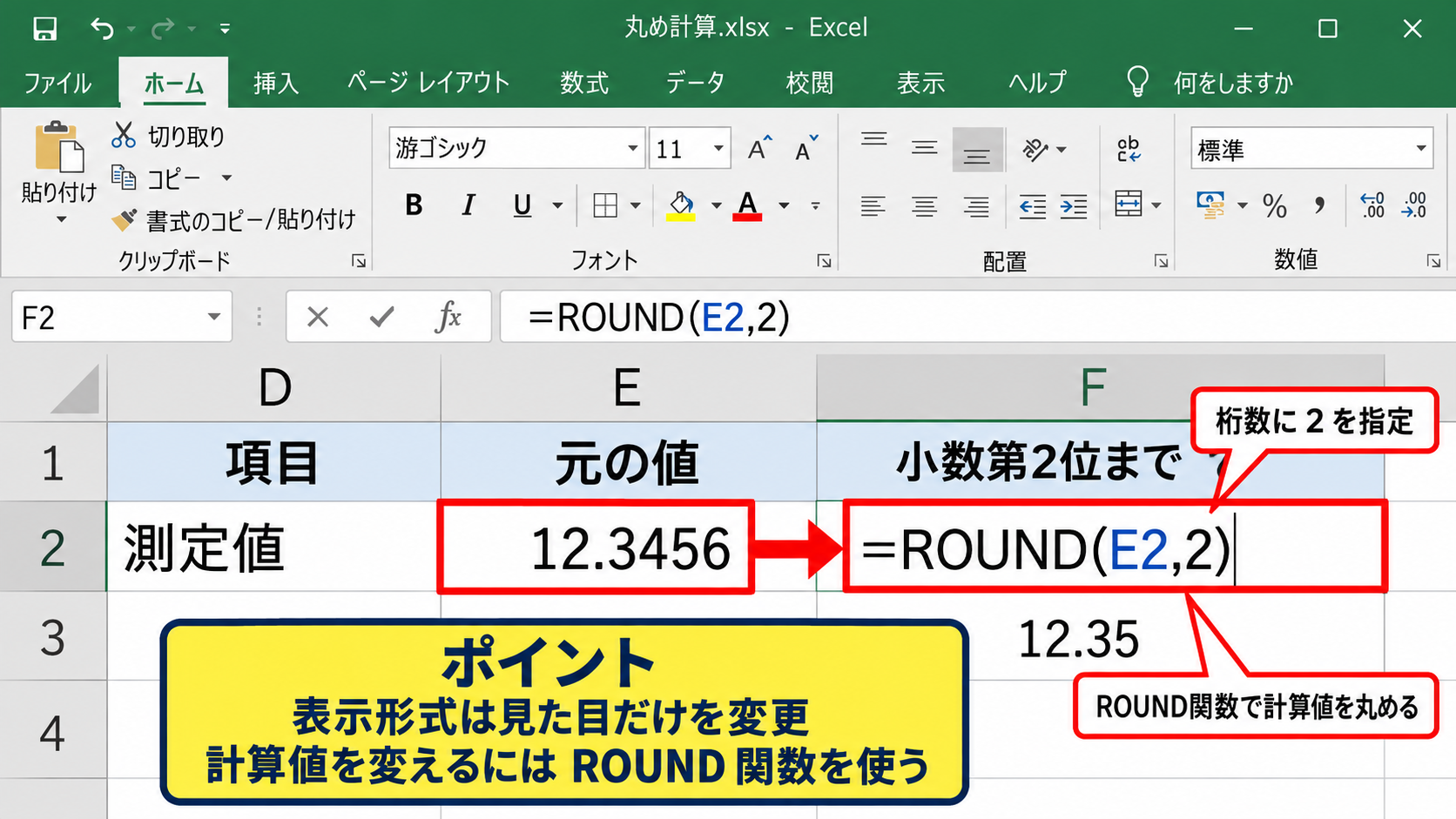Increase font size with large A icon
Viewport: 1456px width, 819px height.
[x=759, y=149]
